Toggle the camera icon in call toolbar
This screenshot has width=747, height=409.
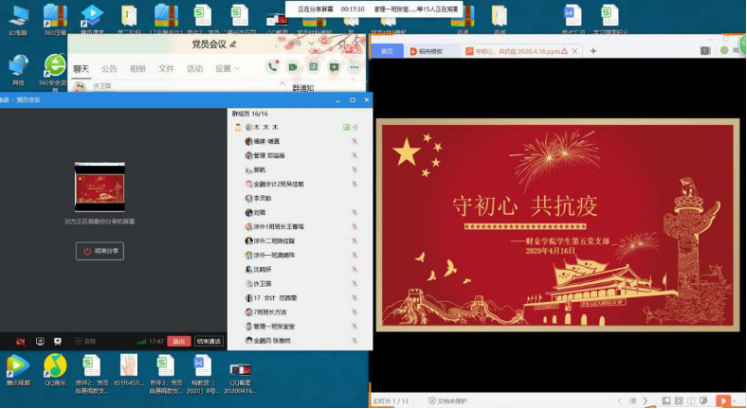click(20, 341)
